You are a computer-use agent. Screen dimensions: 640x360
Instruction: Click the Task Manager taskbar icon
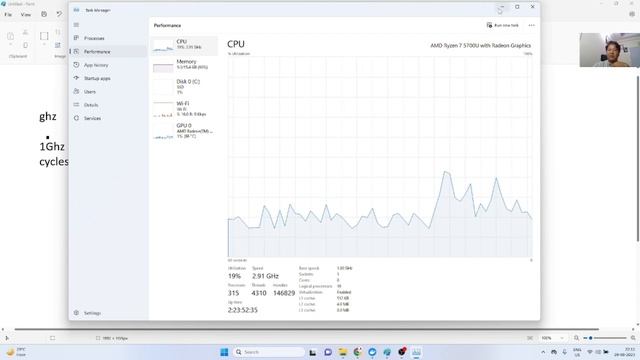click(416, 352)
